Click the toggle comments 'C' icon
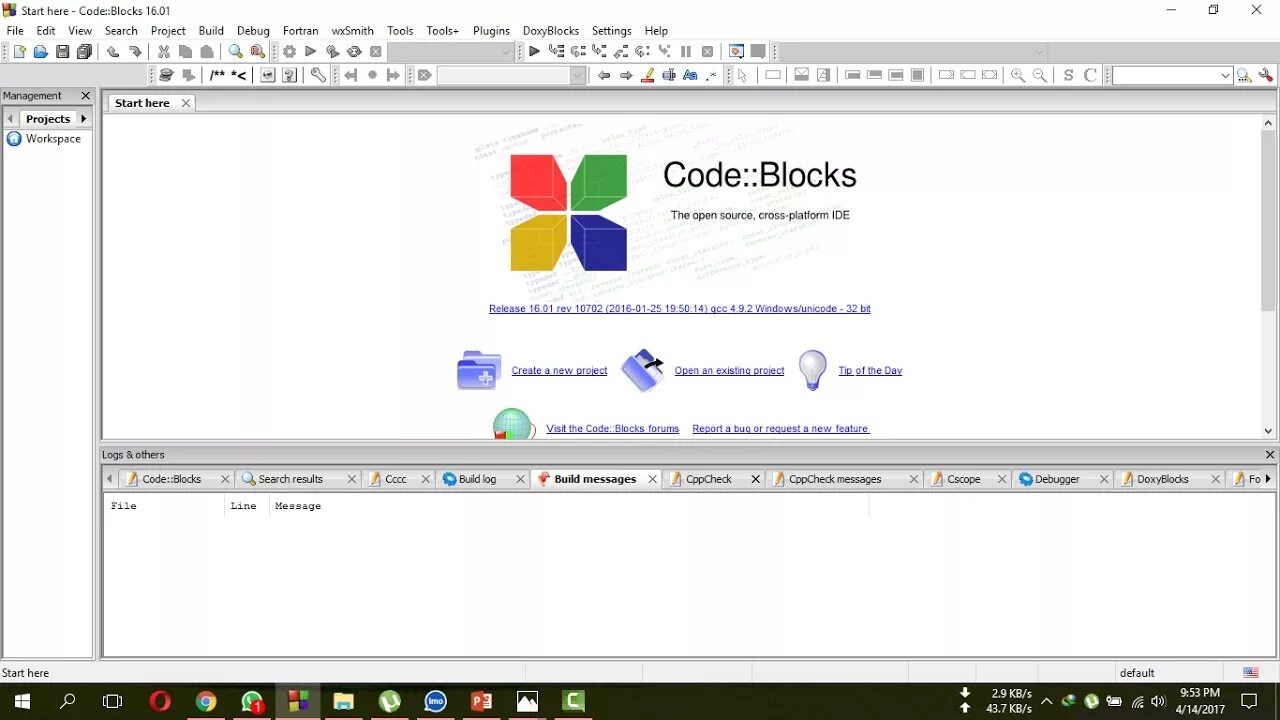This screenshot has height=720, width=1280. [x=1090, y=76]
